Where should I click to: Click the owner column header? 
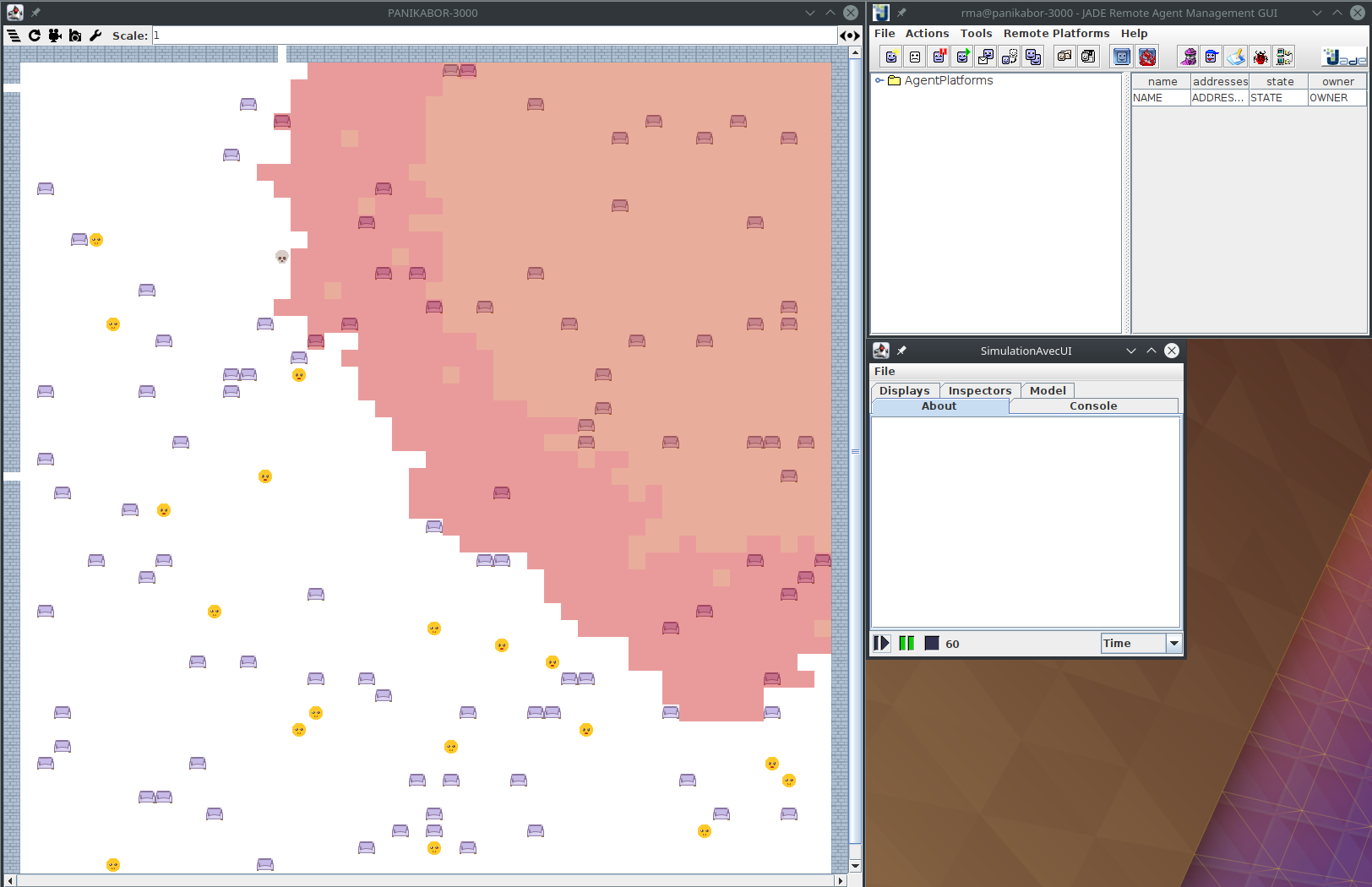tap(1337, 82)
